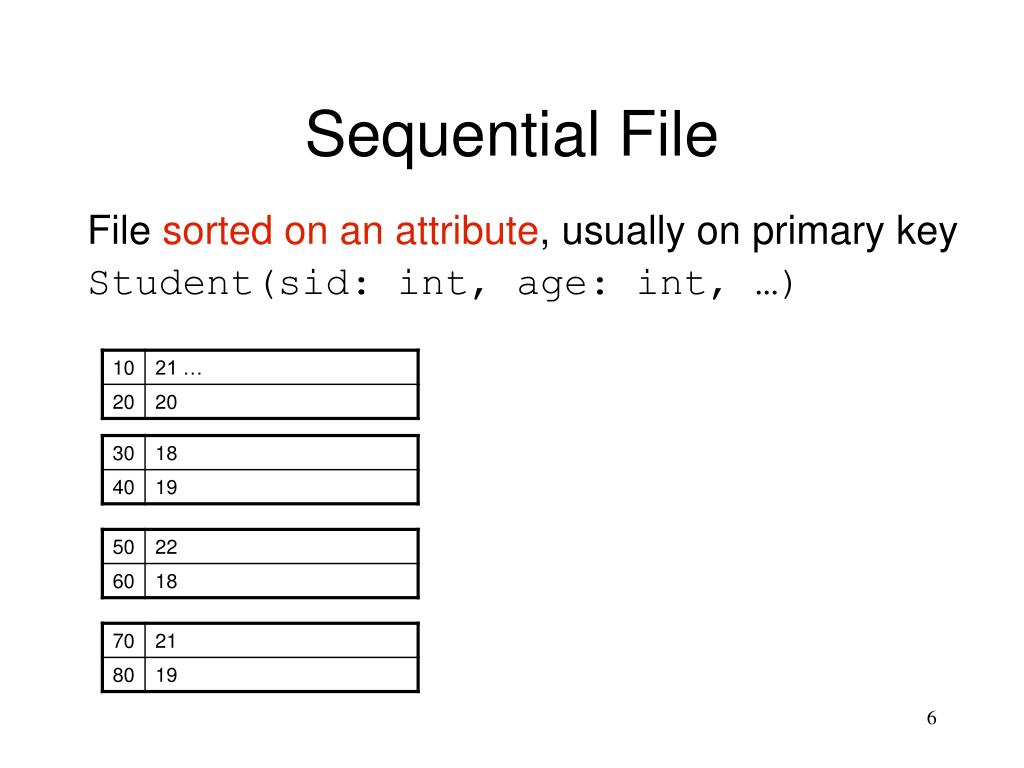Select the sid 50 cell

pyautogui.click(x=123, y=547)
